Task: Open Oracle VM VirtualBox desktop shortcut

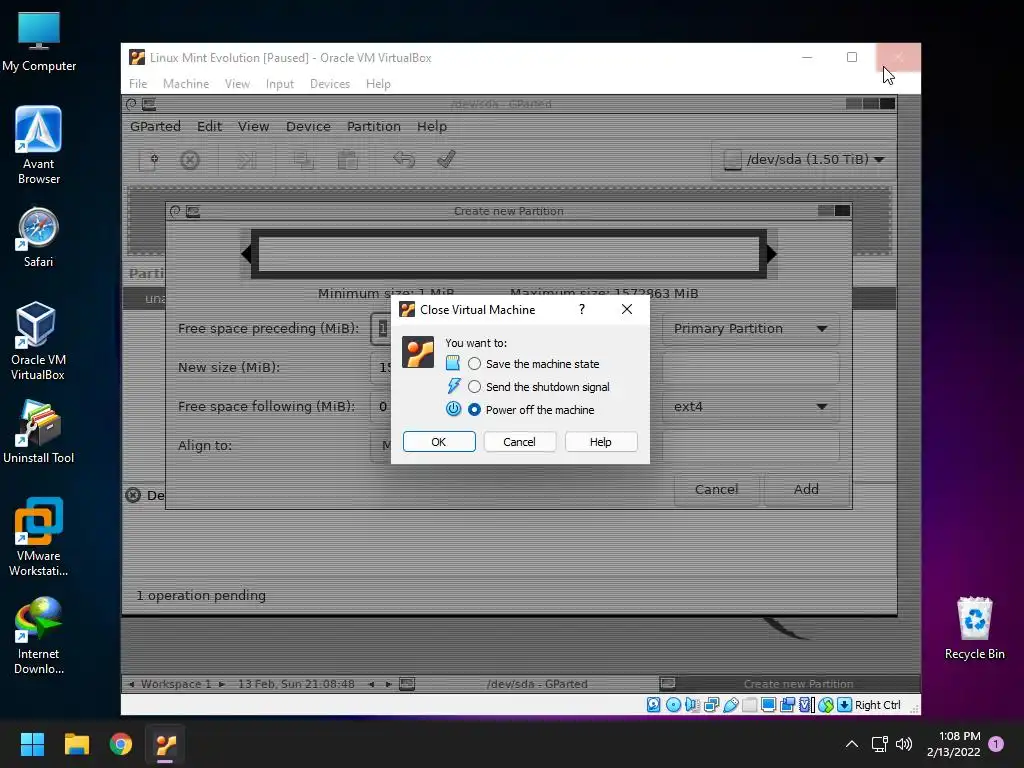Action: click(x=38, y=341)
